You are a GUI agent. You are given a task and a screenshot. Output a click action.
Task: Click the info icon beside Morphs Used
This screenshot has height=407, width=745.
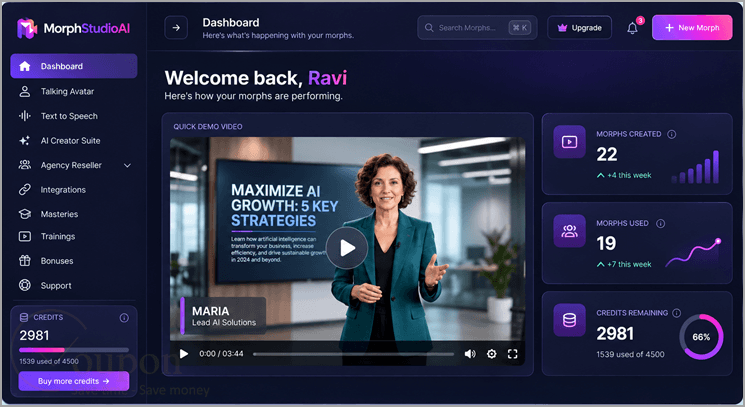pos(660,223)
